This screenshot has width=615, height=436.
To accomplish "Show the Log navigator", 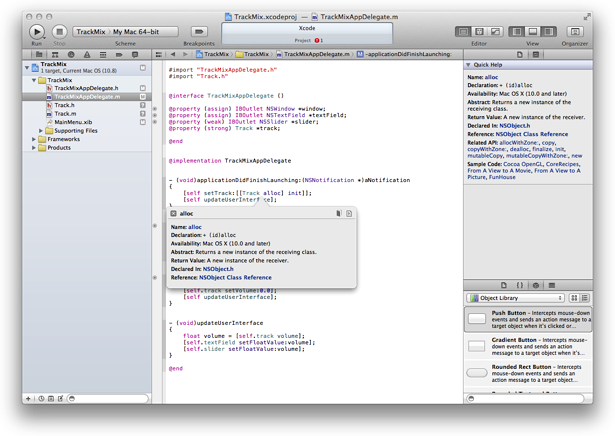I will (135, 54).
